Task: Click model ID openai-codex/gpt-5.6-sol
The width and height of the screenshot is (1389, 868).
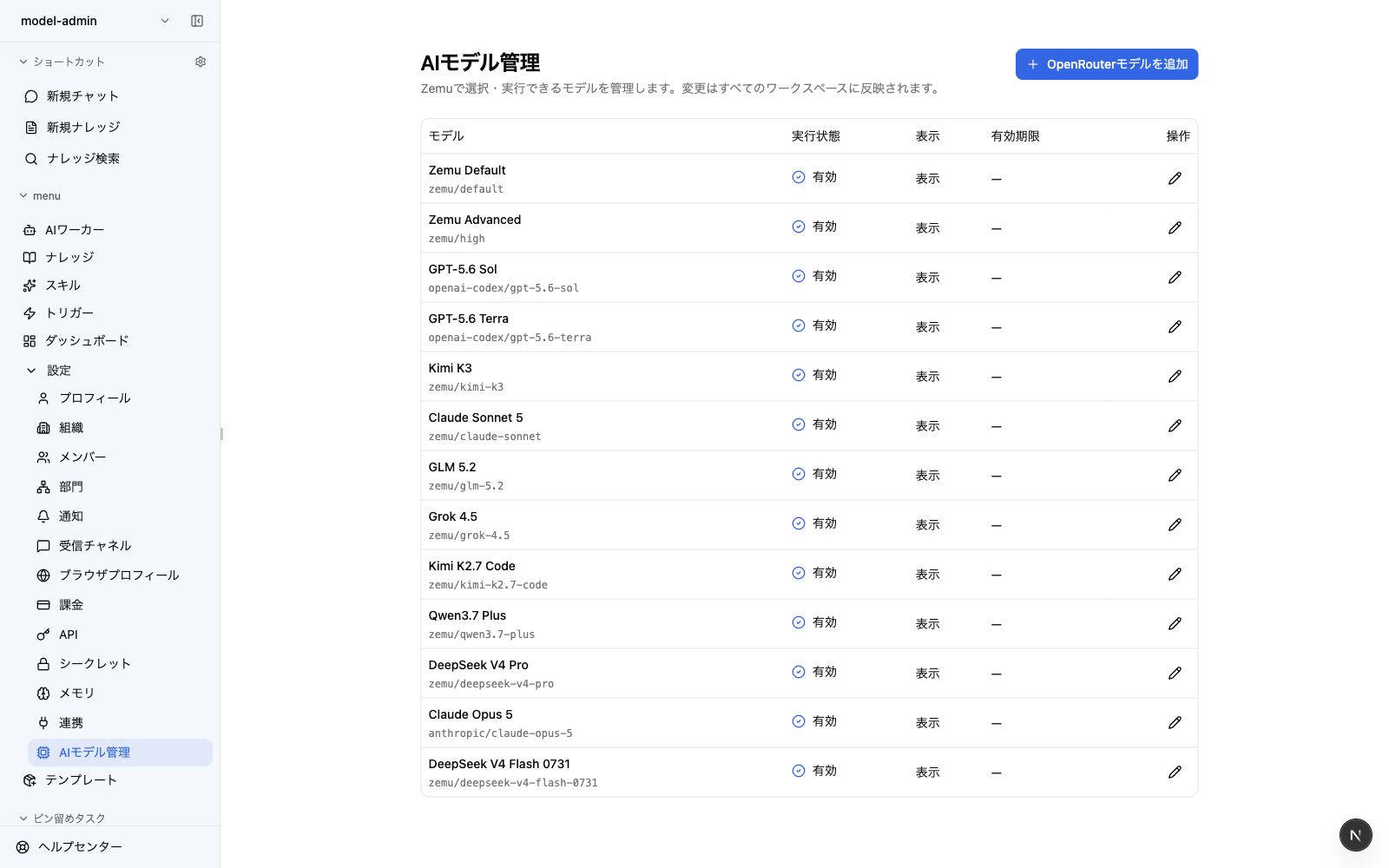Action: tap(504, 288)
